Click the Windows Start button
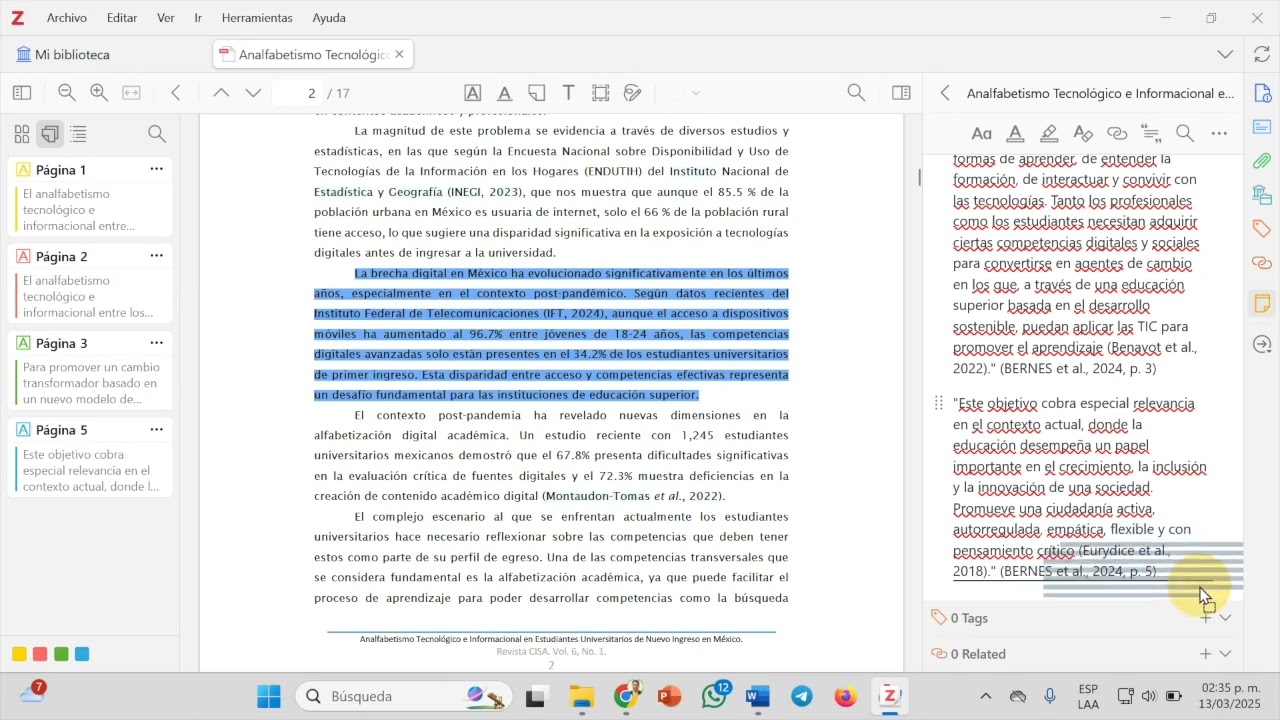 pyautogui.click(x=269, y=696)
